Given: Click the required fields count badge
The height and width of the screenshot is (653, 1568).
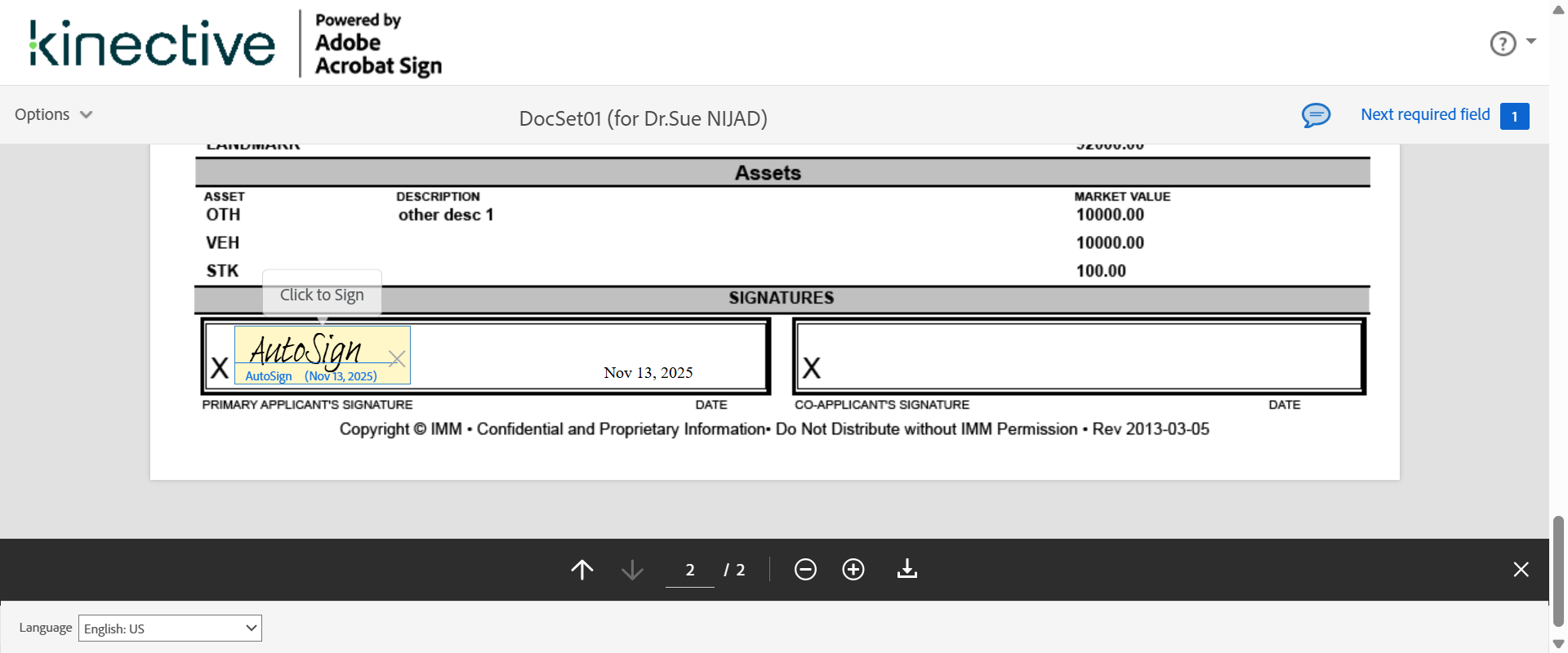Looking at the screenshot, I should coord(1514,116).
